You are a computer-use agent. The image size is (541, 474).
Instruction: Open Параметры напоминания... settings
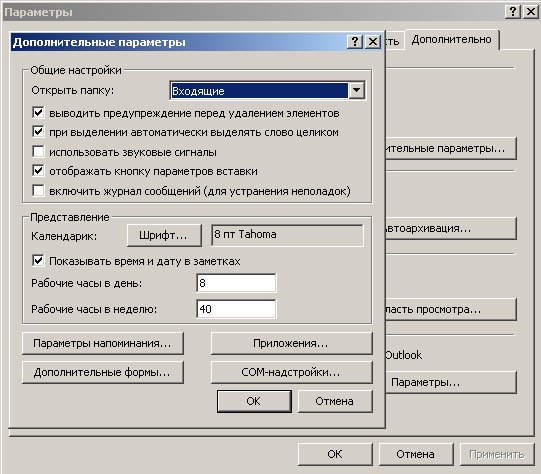[102, 343]
